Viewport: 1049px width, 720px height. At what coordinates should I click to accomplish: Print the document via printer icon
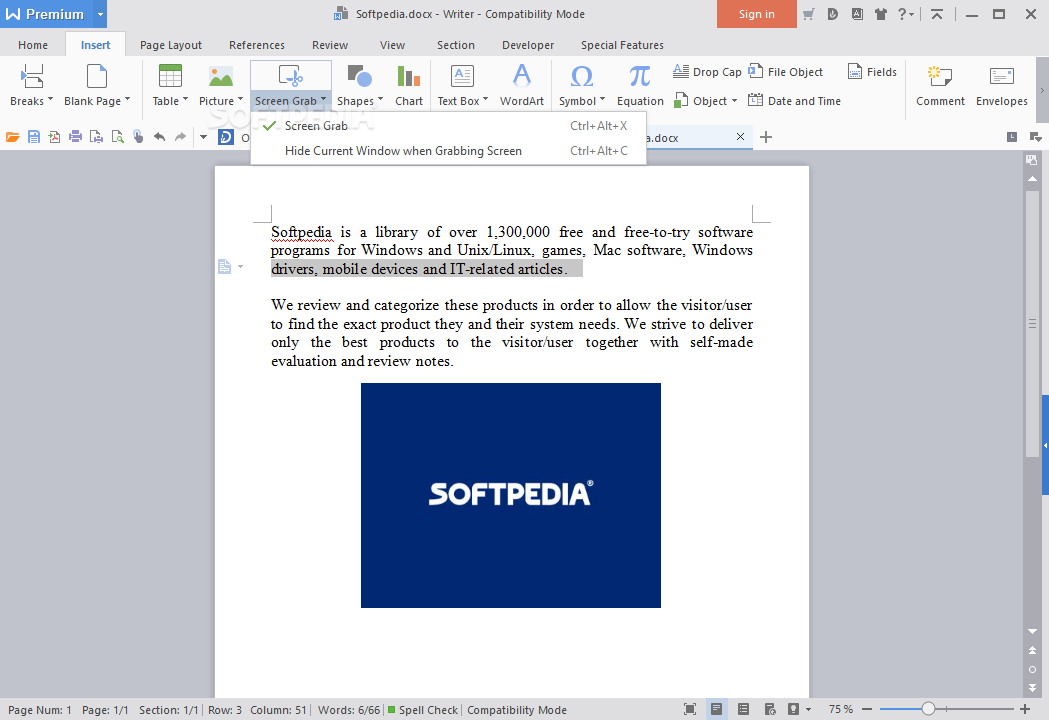tap(76, 137)
